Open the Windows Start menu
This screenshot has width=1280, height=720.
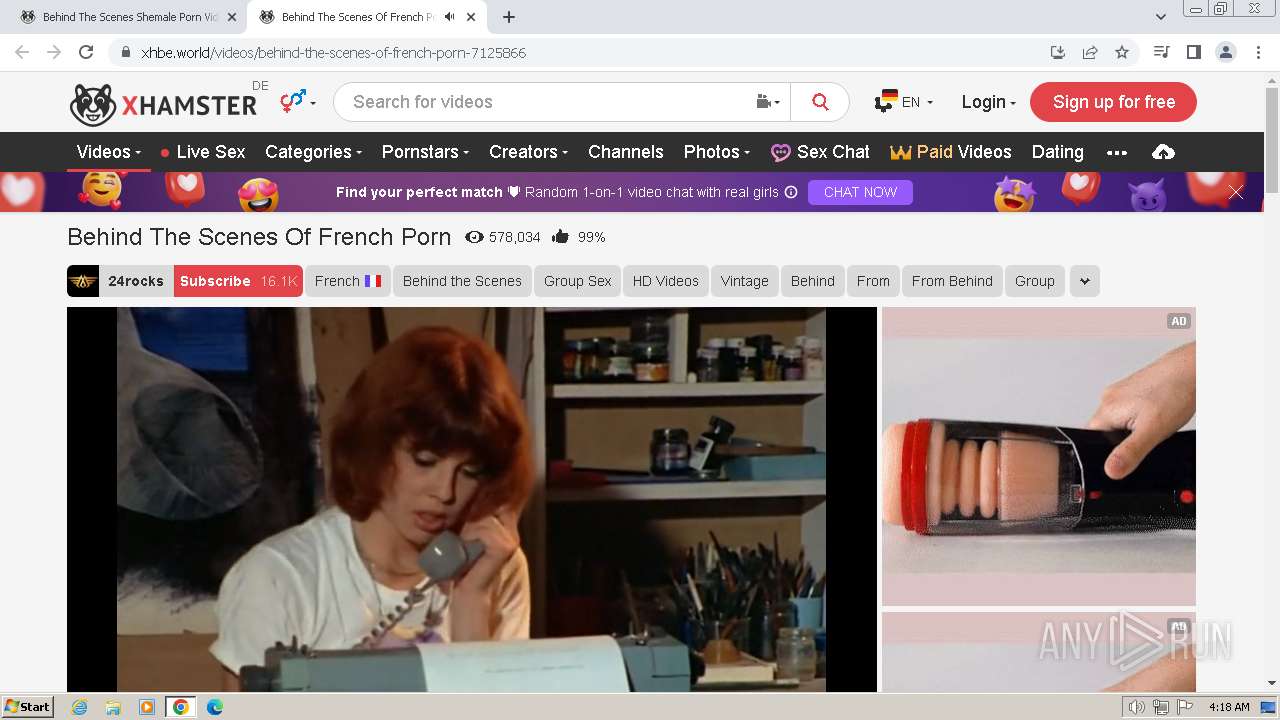point(28,706)
